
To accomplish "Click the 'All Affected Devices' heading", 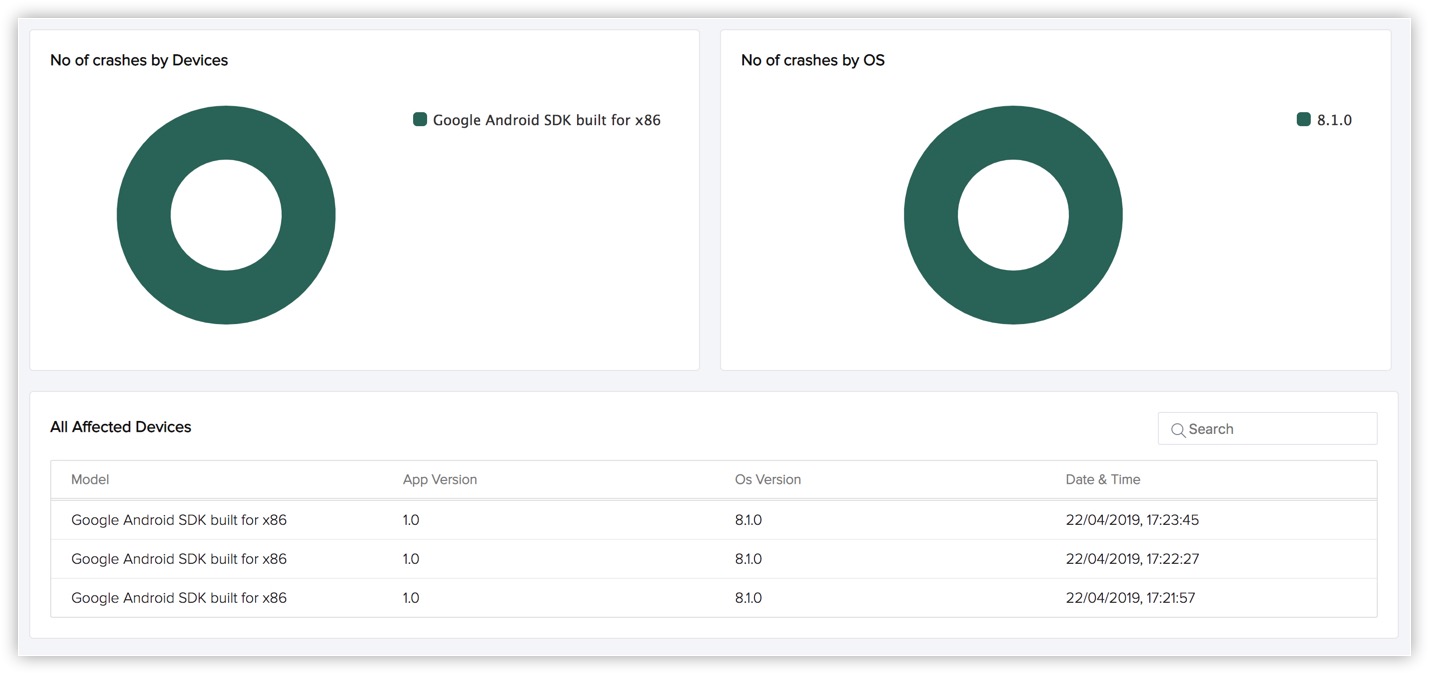I will [x=121, y=427].
